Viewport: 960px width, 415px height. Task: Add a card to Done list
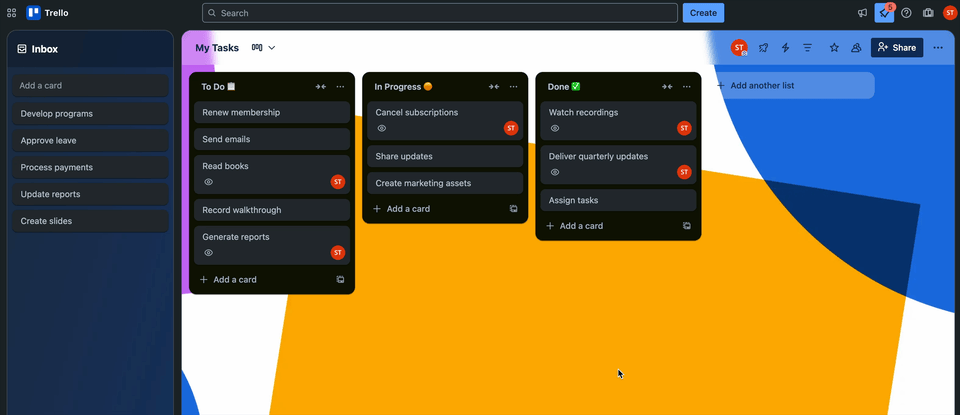(x=609, y=226)
